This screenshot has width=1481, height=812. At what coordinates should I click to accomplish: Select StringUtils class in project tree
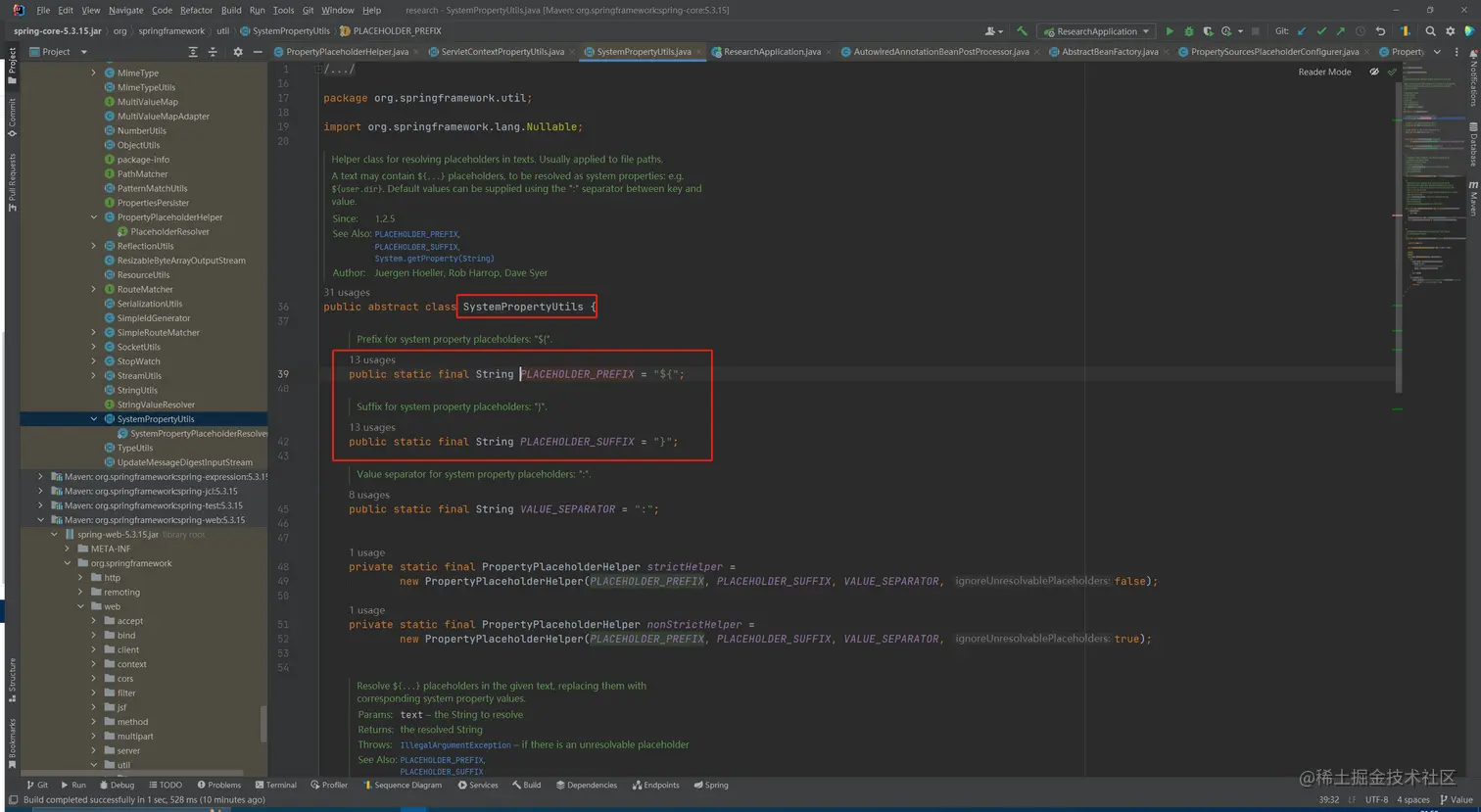click(137, 390)
